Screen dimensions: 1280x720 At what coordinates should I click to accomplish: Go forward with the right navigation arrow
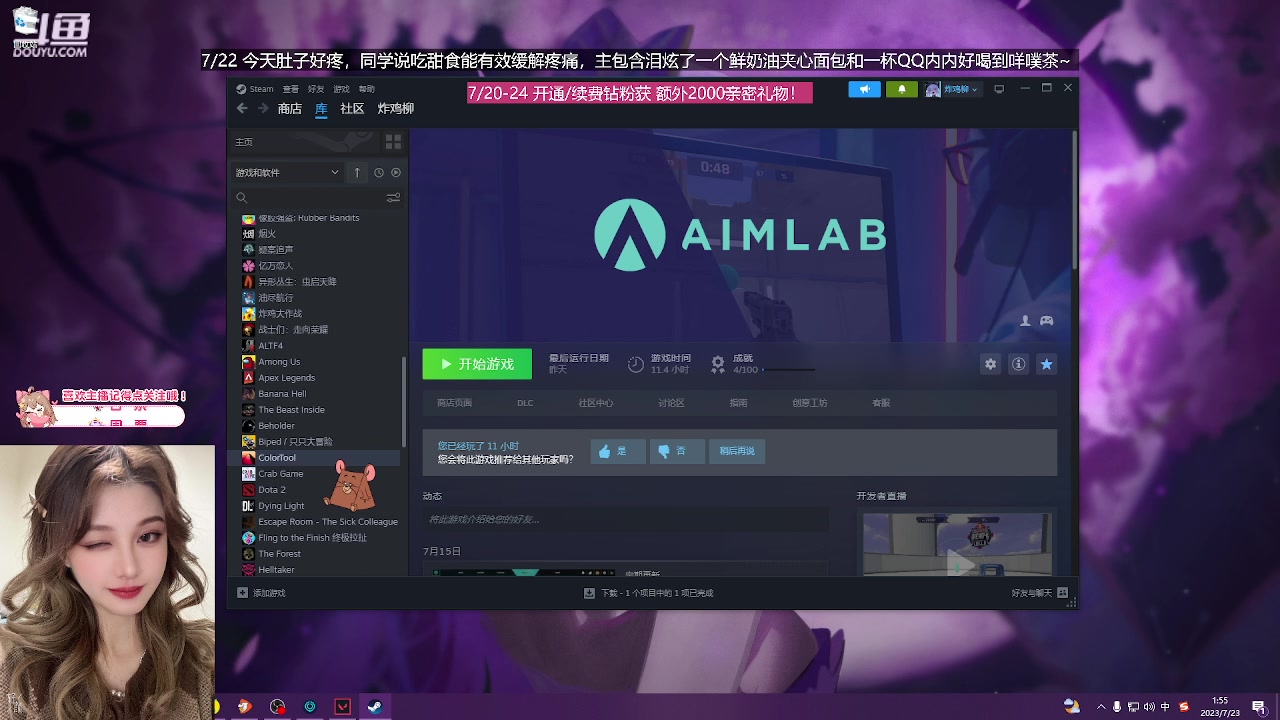pos(264,108)
